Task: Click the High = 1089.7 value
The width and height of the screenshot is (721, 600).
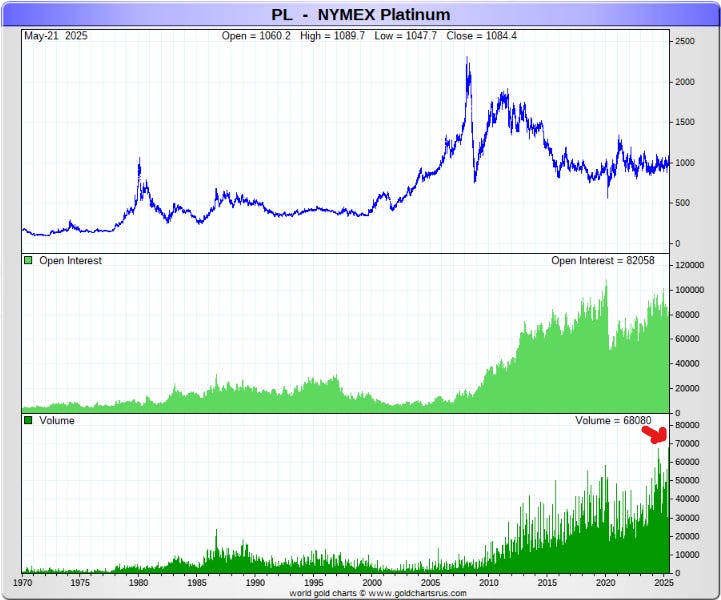Action: (332, 36)
